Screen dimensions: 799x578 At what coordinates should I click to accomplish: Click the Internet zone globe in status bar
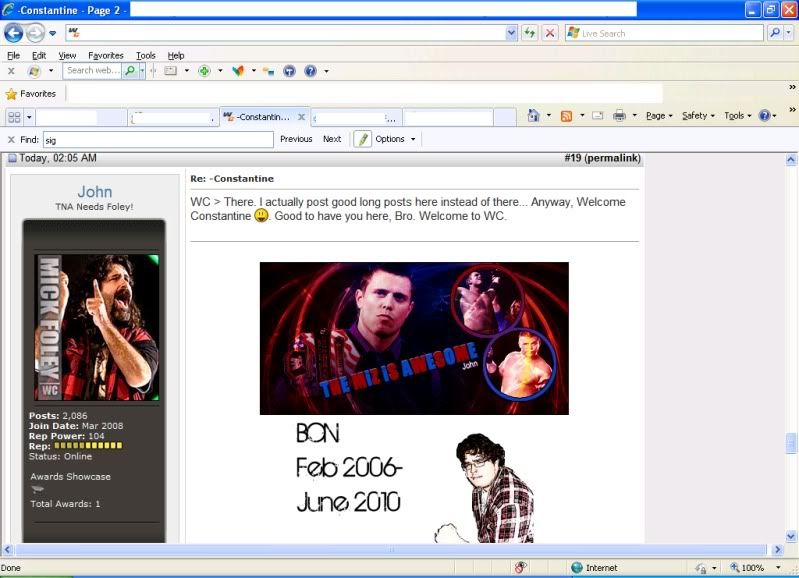[x=577, y=567]
